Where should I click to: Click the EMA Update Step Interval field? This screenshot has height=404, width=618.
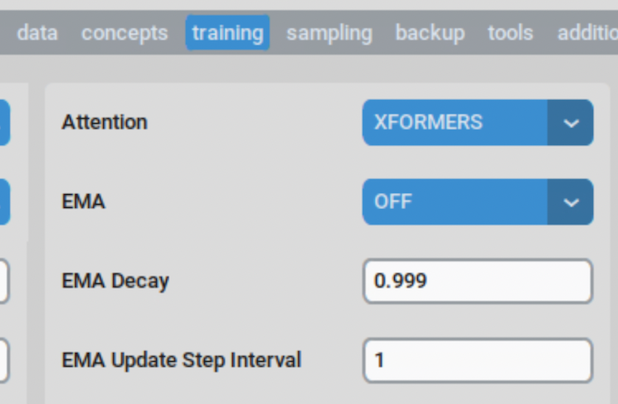478,360
